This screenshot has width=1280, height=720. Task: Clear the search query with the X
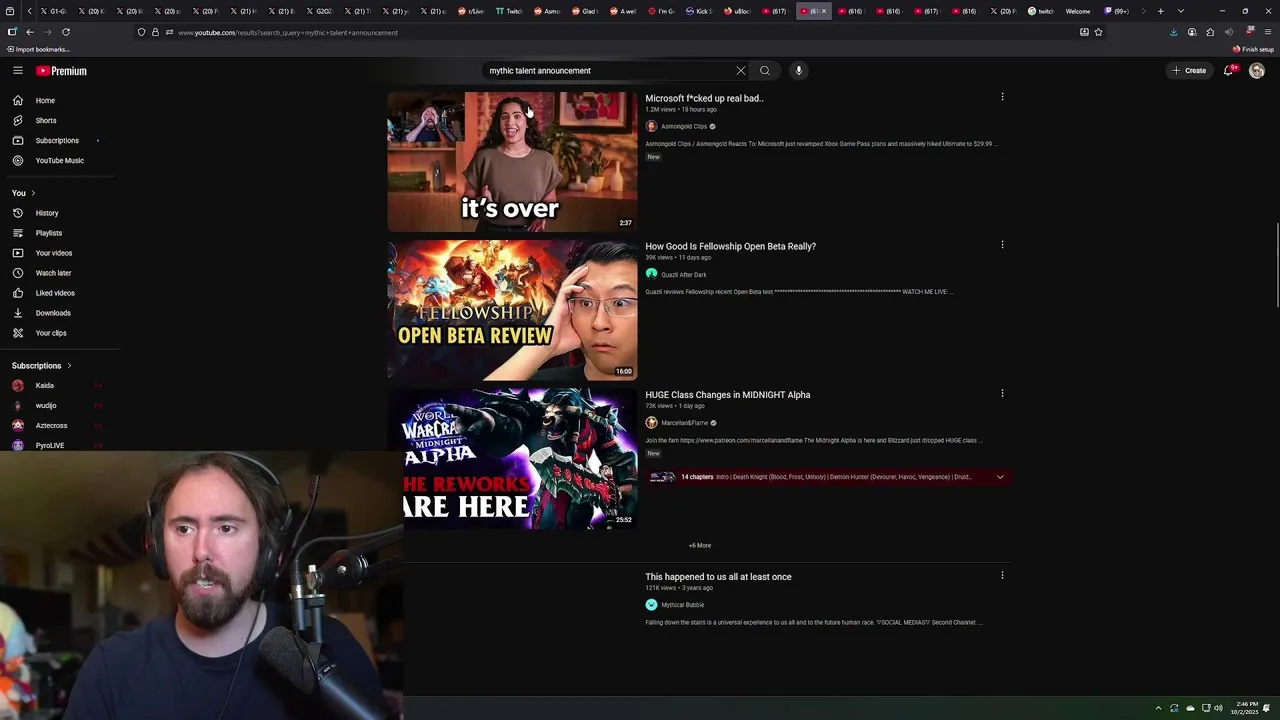point(741,70)
